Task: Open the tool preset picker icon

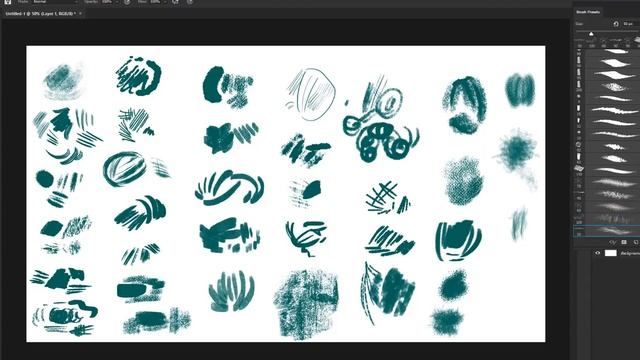Action: 7,2
